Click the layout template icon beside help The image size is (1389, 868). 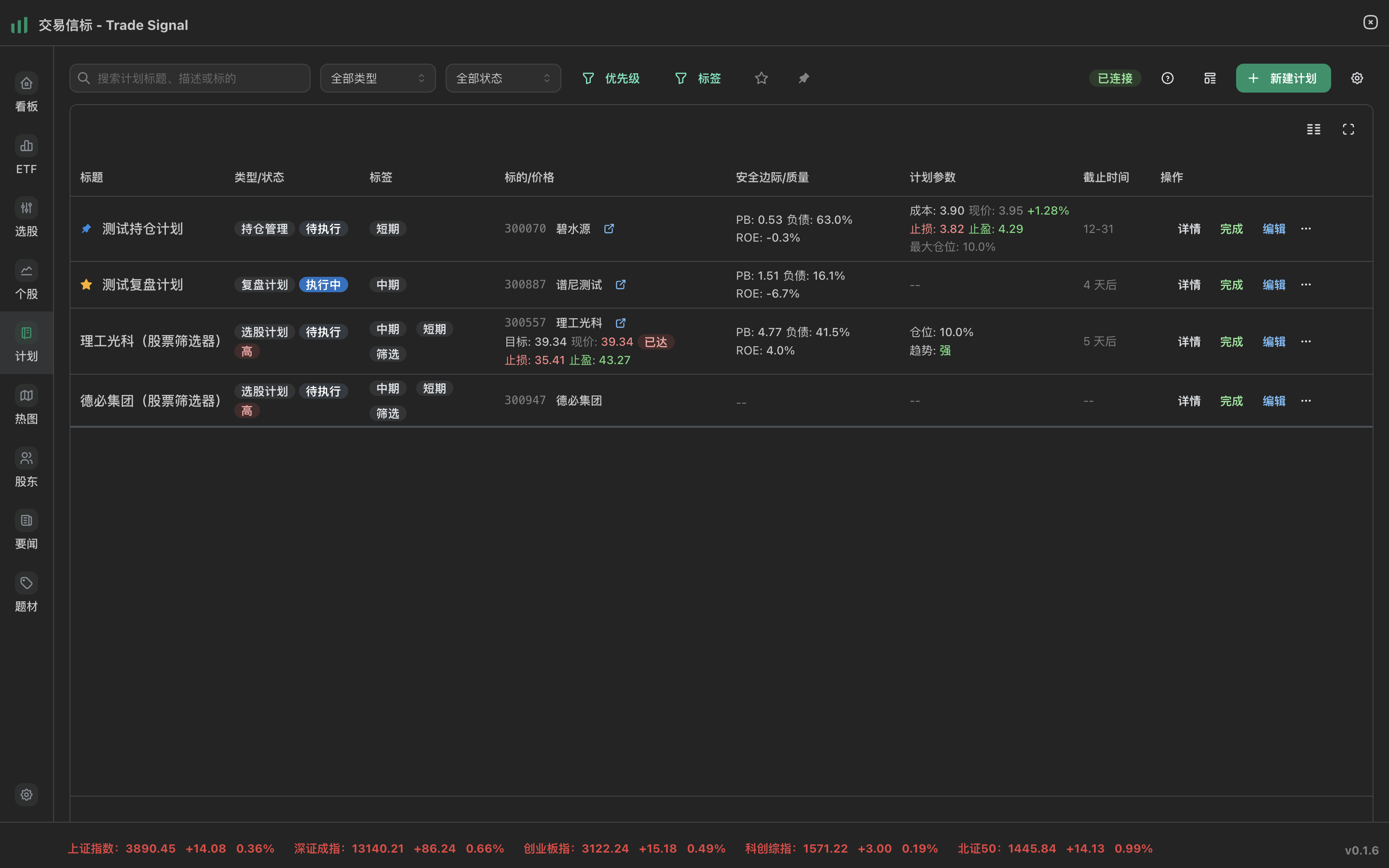coord(1210,78)
